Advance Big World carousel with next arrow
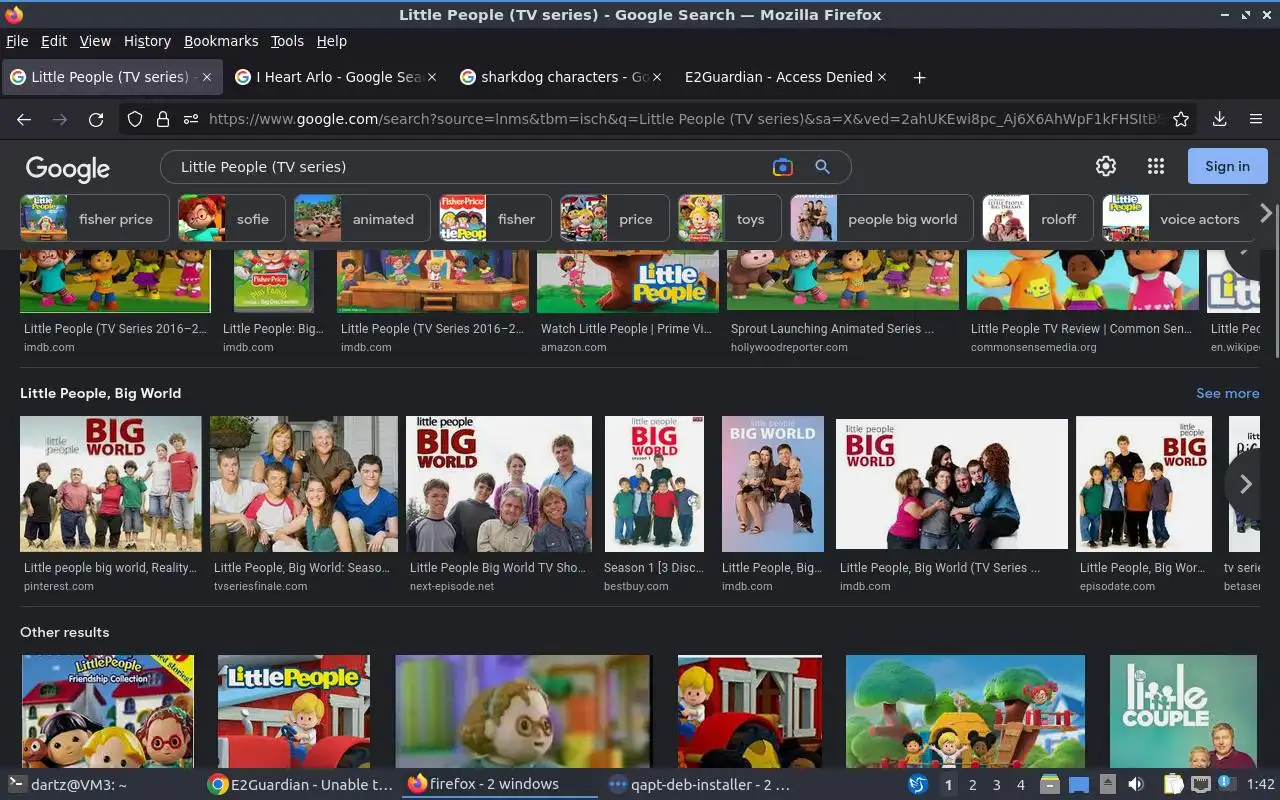The height and width of the screenshot is (800, 1280). click(x=1245, y=485)
